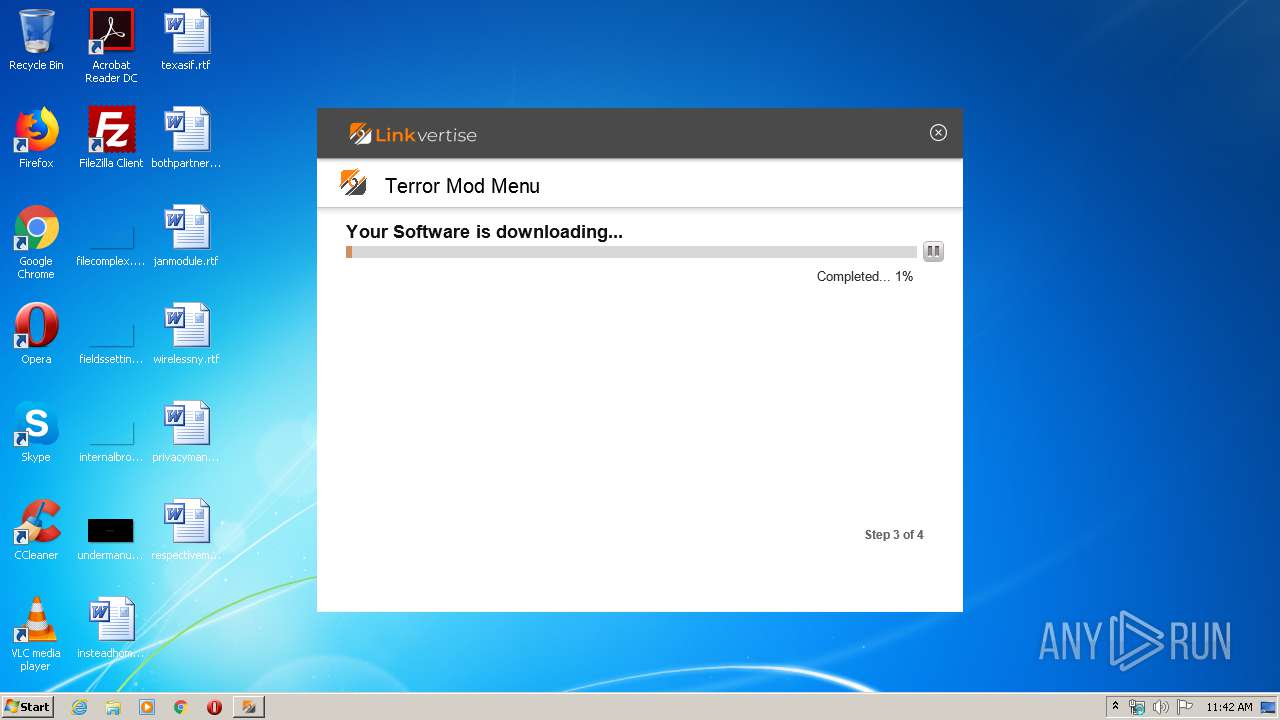Image resolution: width=1280 pixels, height=720 pixels.
Task: Select the Google Chrome desktop shortcut
Action: click(36, 243)
